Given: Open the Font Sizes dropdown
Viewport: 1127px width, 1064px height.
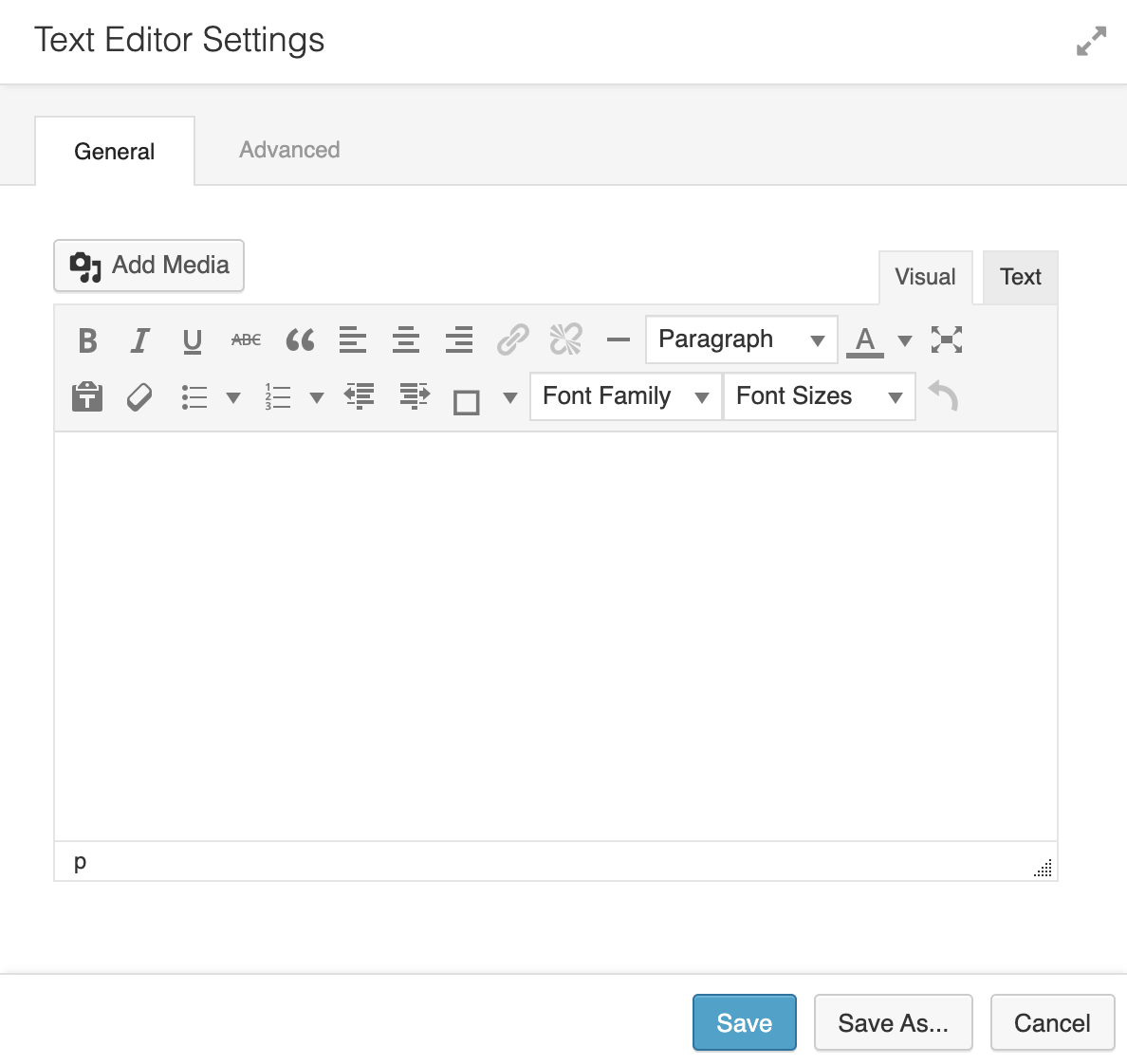Looking at the screenshot, I should (x=820, y=396).
